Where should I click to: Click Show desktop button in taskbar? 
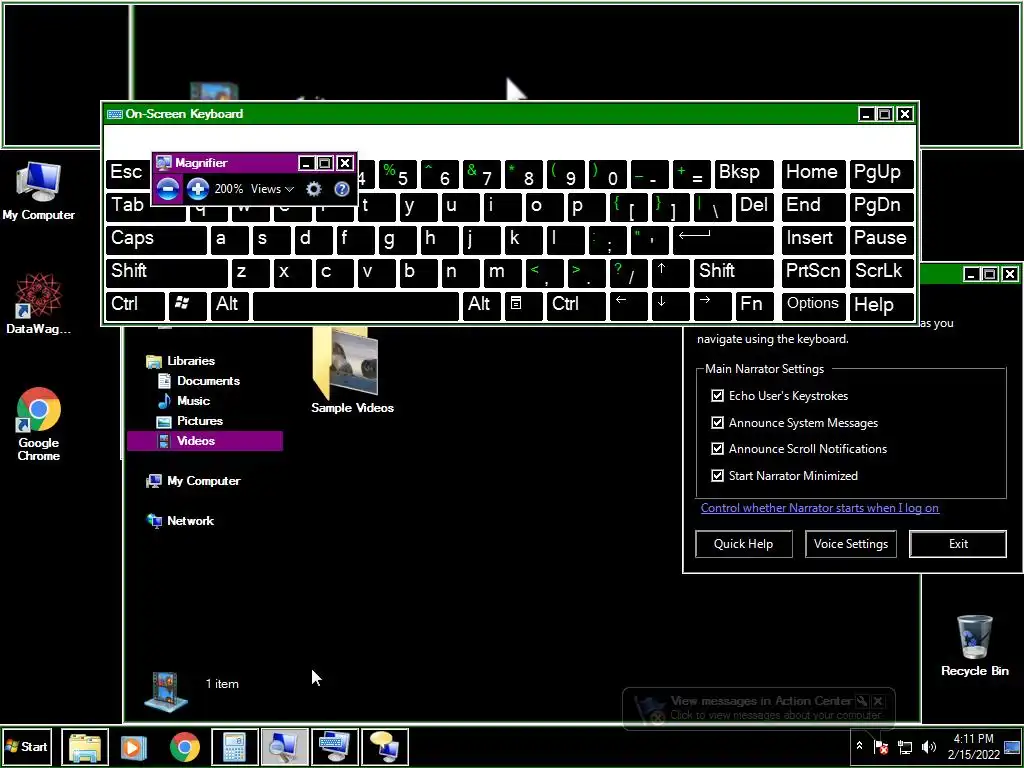[x=1012, y=746]
